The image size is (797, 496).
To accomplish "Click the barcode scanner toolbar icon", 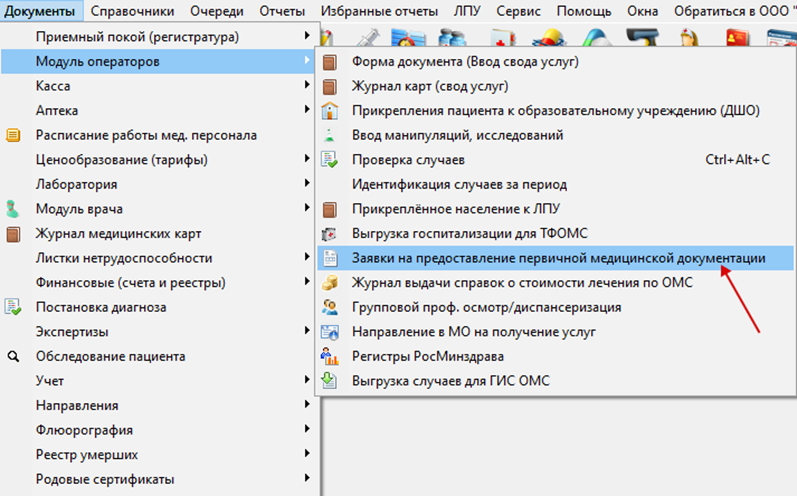I will pos(642,38).
